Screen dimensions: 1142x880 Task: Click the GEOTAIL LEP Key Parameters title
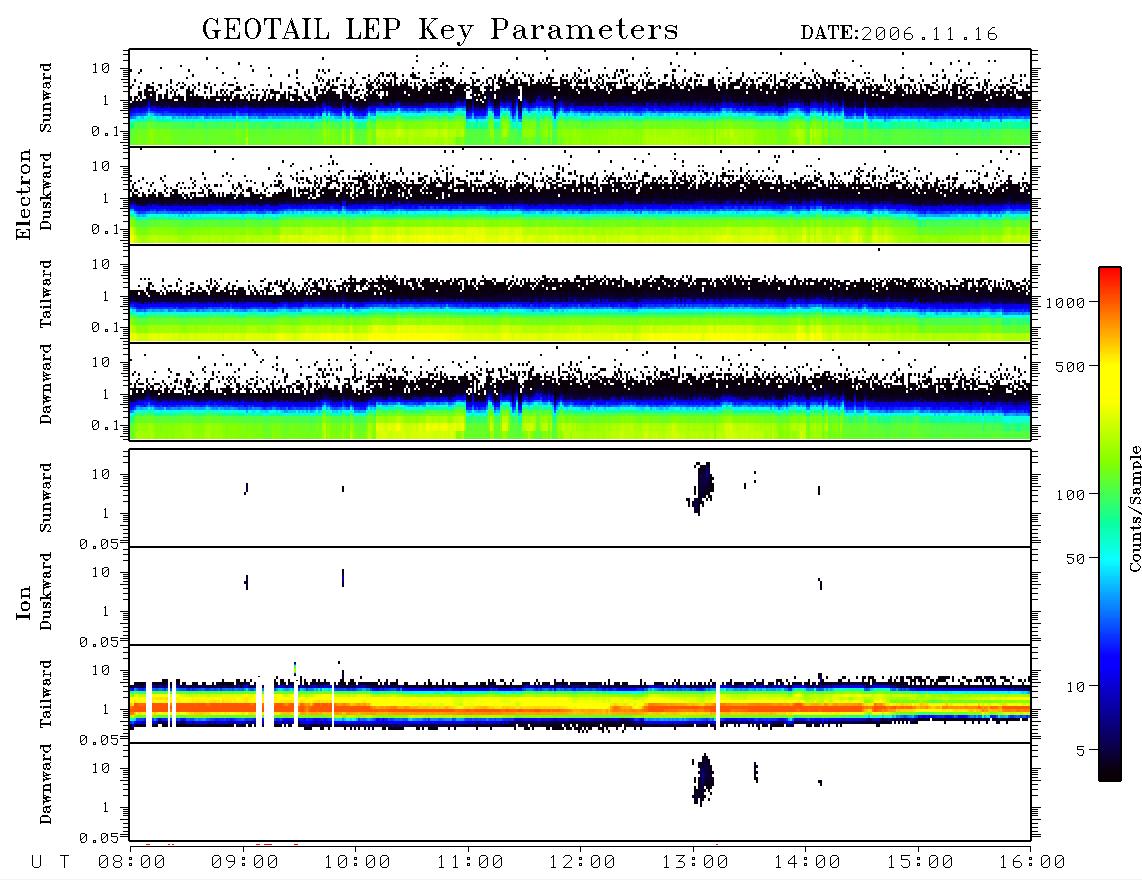pyautogui.click(x=440, y=30)
